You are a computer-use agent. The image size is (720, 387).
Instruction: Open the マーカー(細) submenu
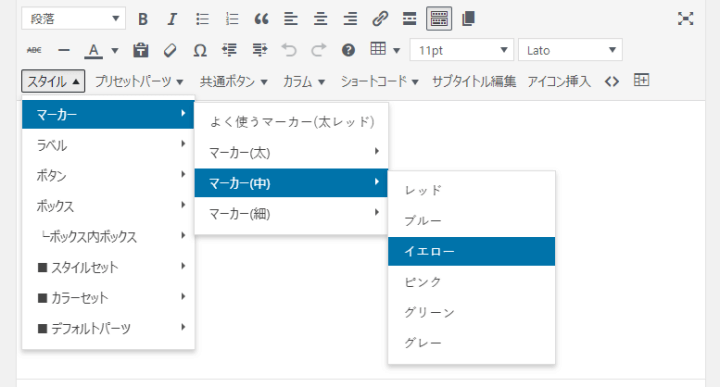[292, 213]
